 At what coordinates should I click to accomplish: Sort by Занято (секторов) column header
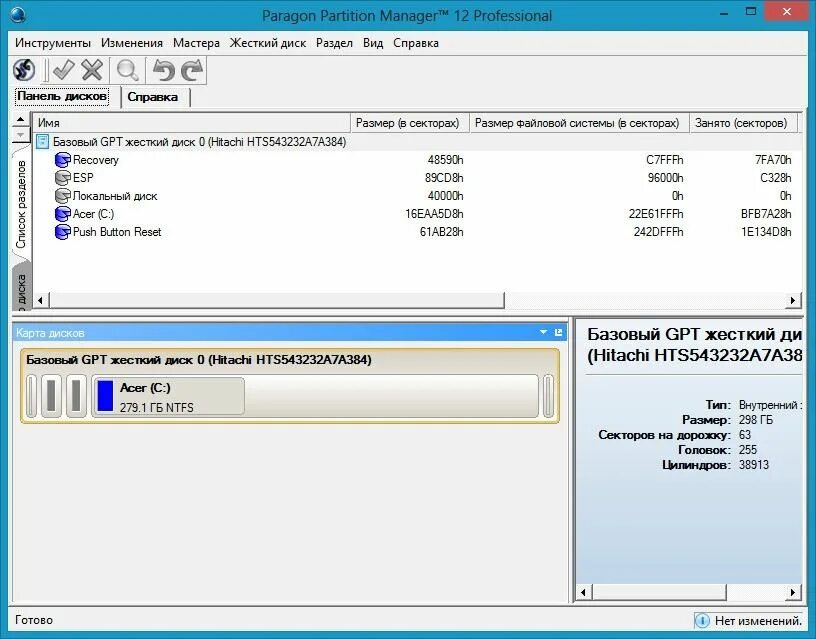pos(744,123)
